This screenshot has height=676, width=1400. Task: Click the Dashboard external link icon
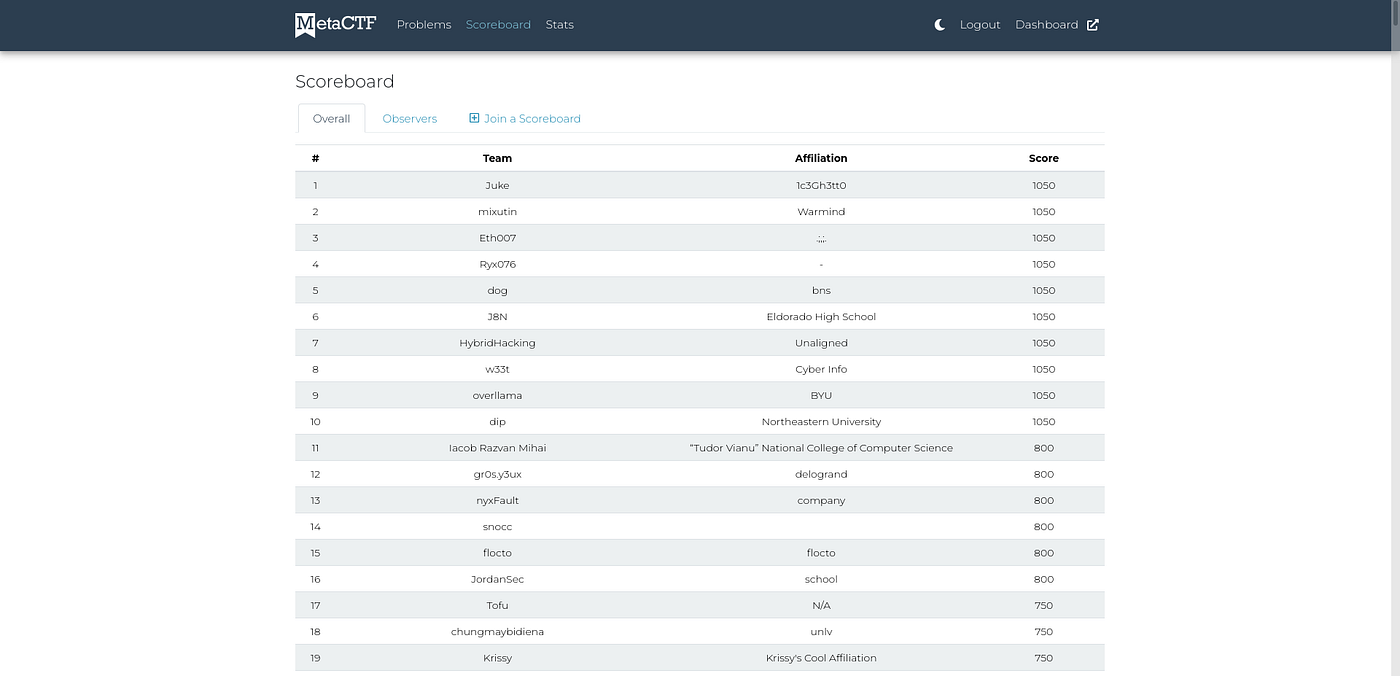pos(1093,25)
